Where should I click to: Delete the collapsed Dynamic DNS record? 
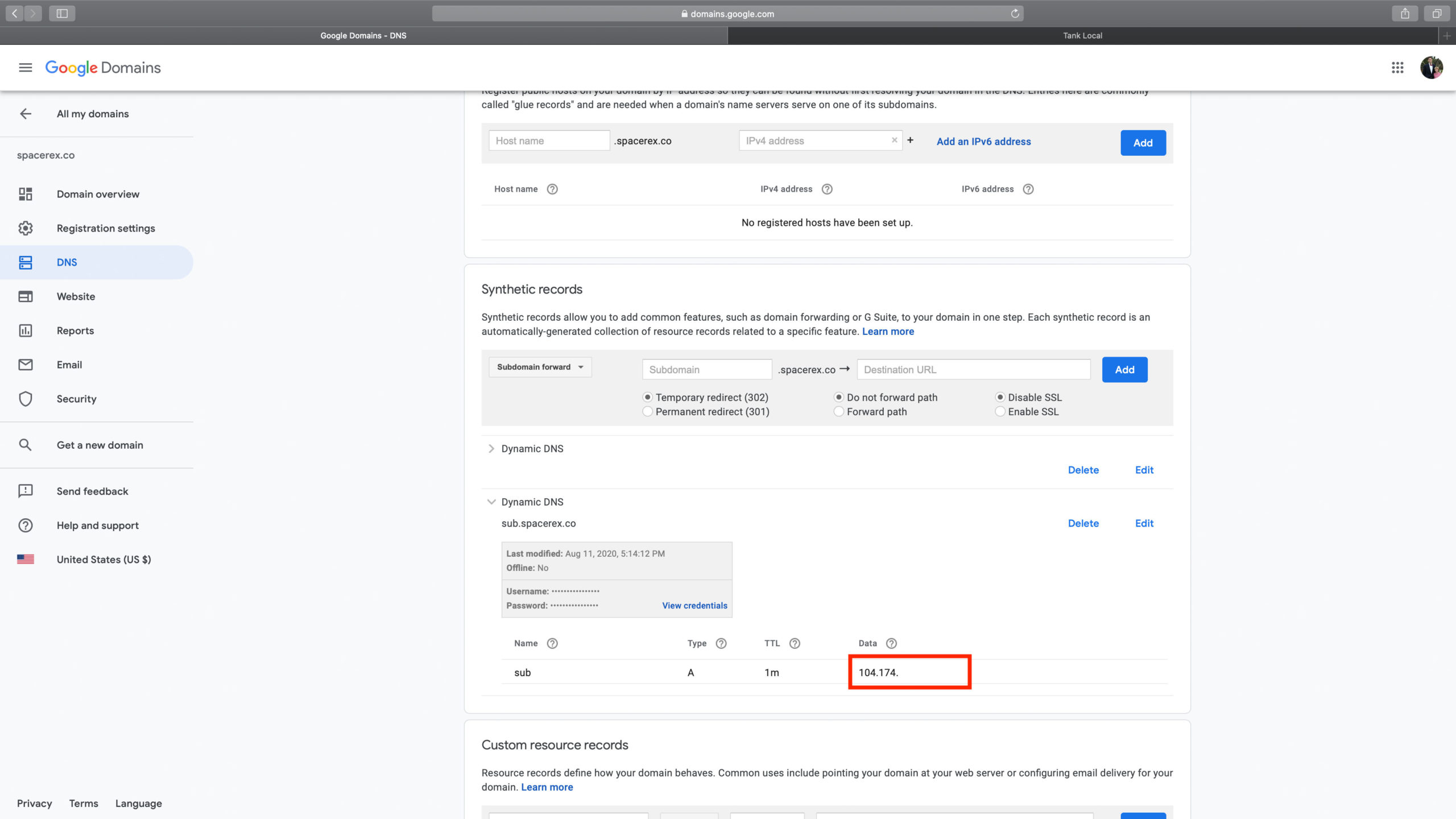(1083, 470)
